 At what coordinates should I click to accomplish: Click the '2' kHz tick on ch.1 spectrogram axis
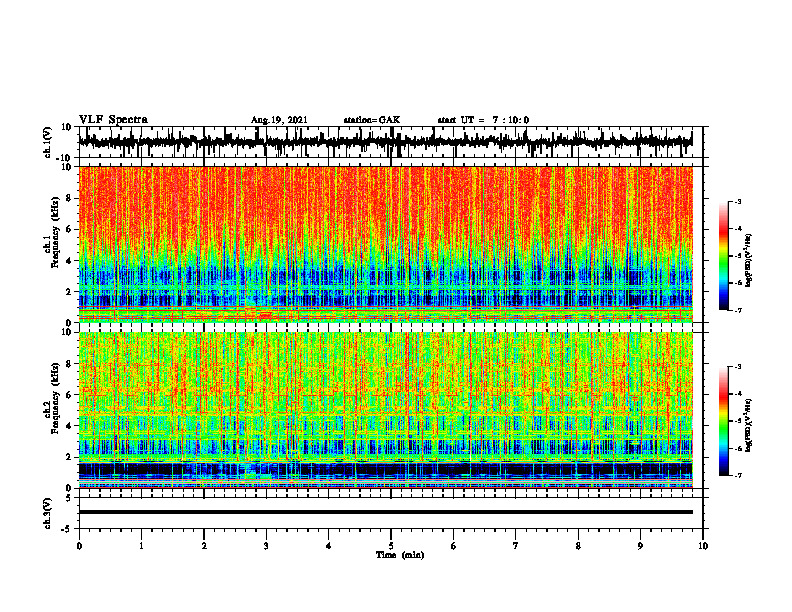(x=69, y=291)
